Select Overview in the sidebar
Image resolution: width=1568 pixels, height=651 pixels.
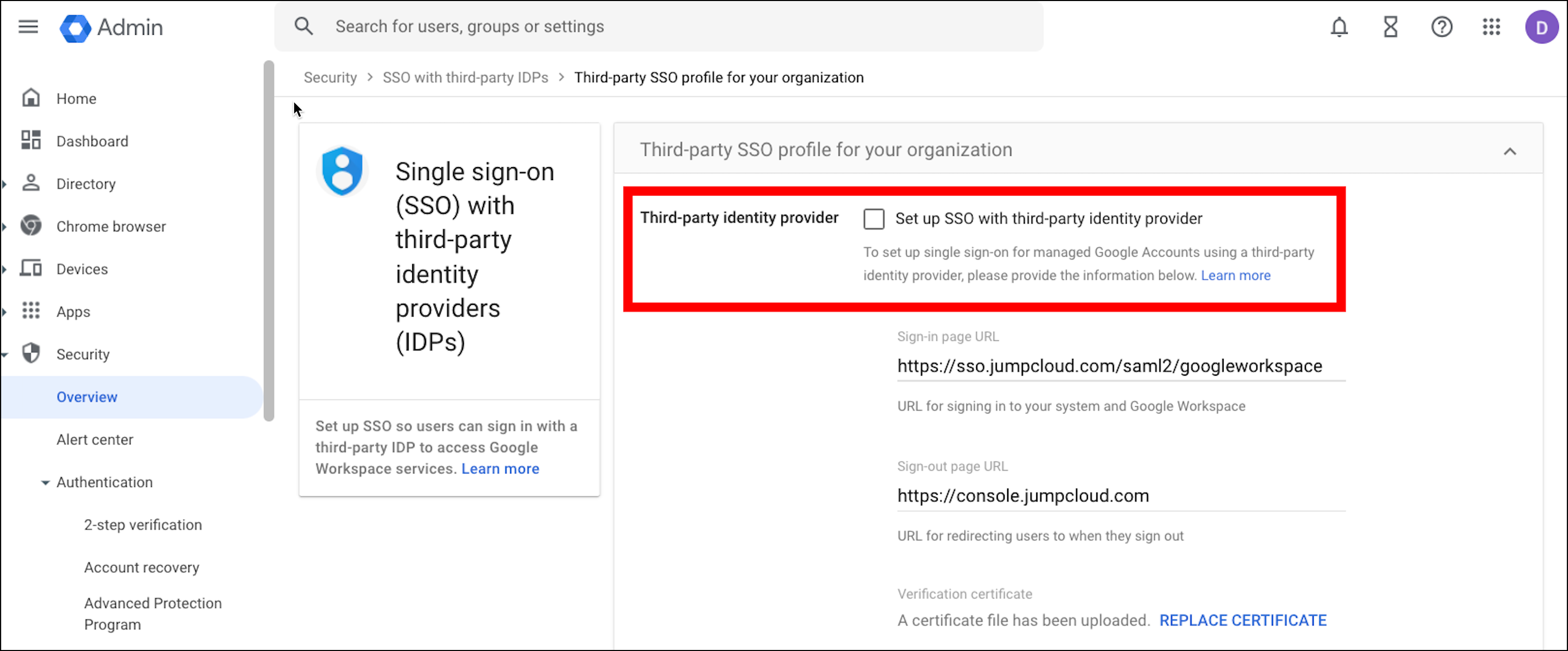[87, 397]
